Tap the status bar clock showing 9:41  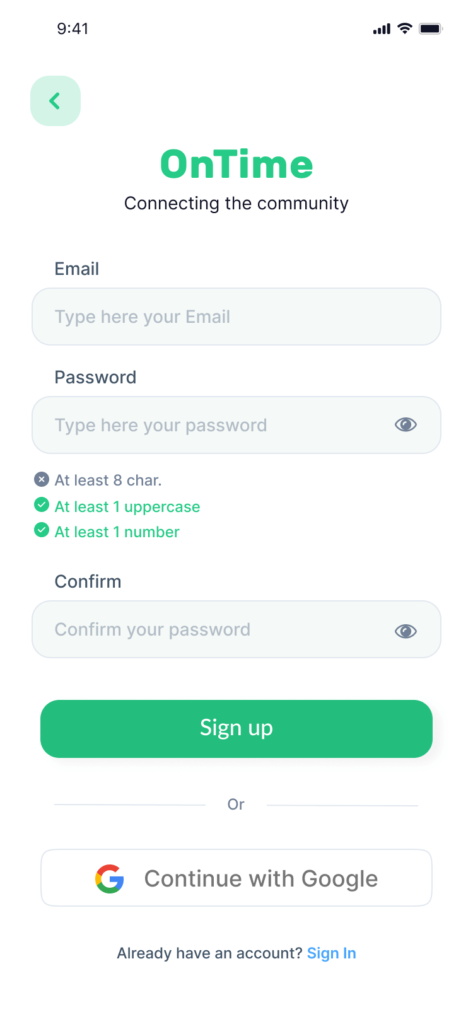click(x=73, y=29)
